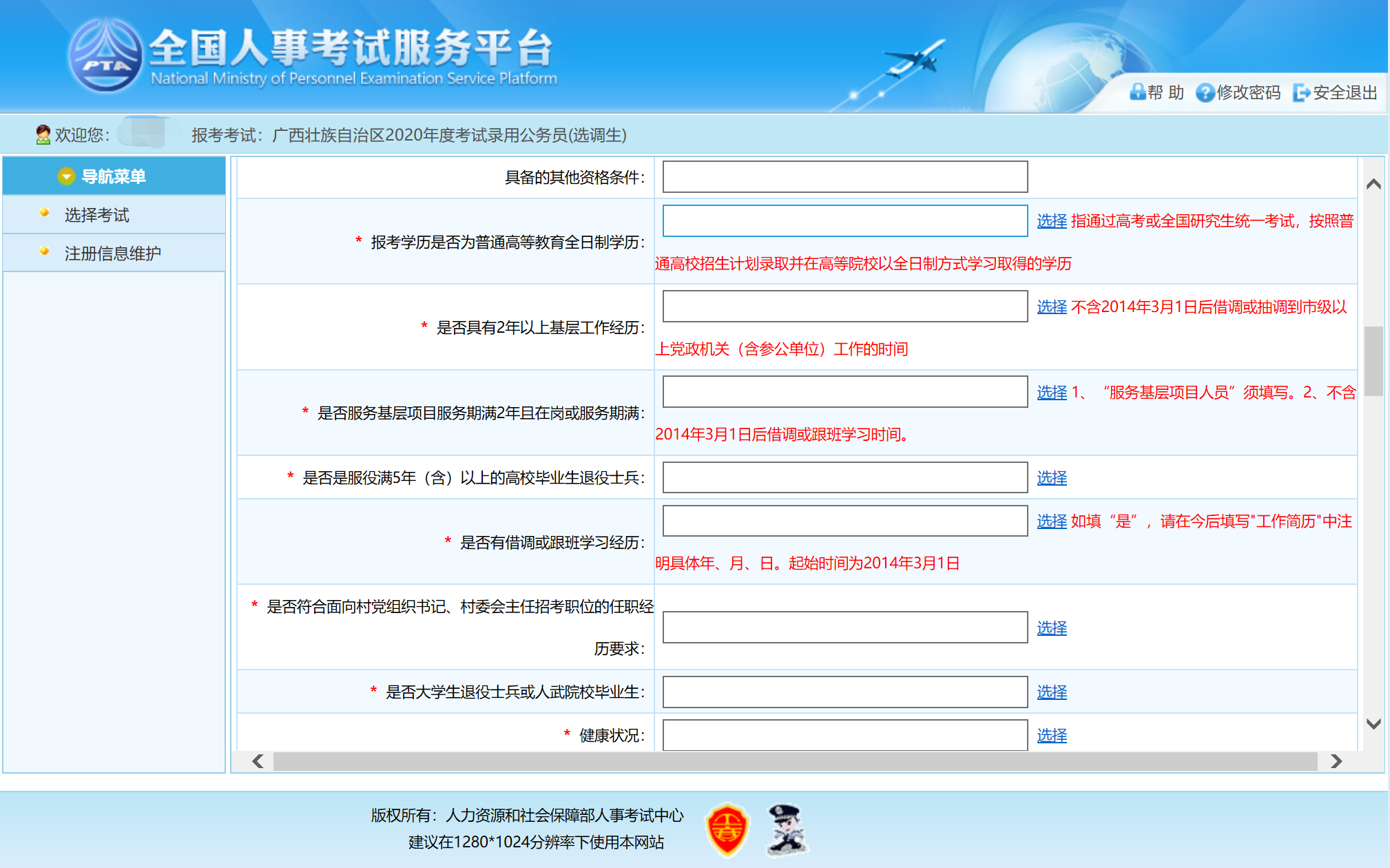Click the 修改密码 question-mark icon

pyautogui.click(x=1205, y=92)
